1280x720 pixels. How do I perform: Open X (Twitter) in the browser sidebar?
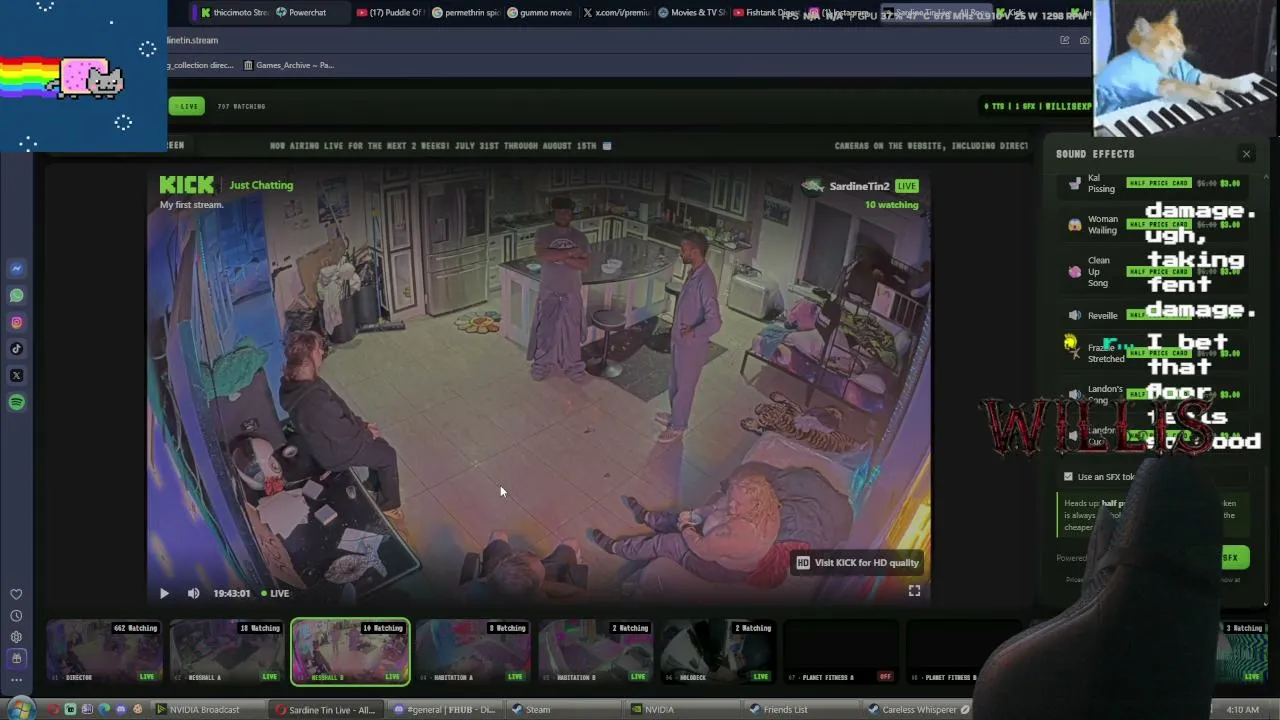tap(16, 376)
